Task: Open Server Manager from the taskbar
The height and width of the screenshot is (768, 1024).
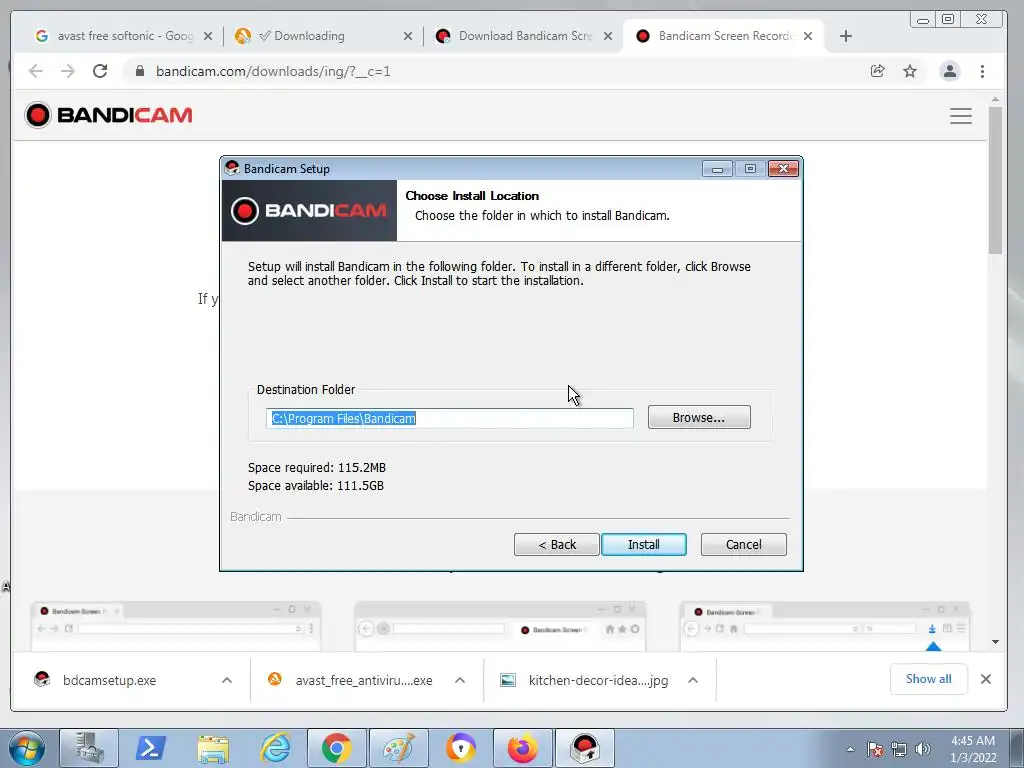Action: coord(89,748)
